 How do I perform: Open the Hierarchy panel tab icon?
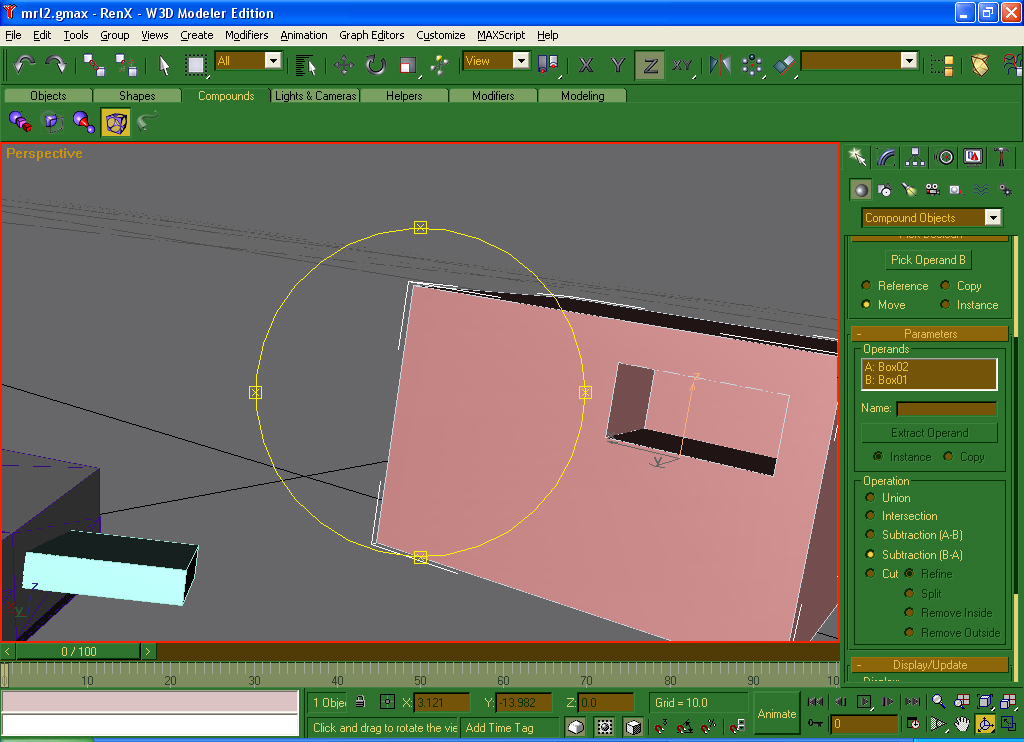click(x=915, y=157)
